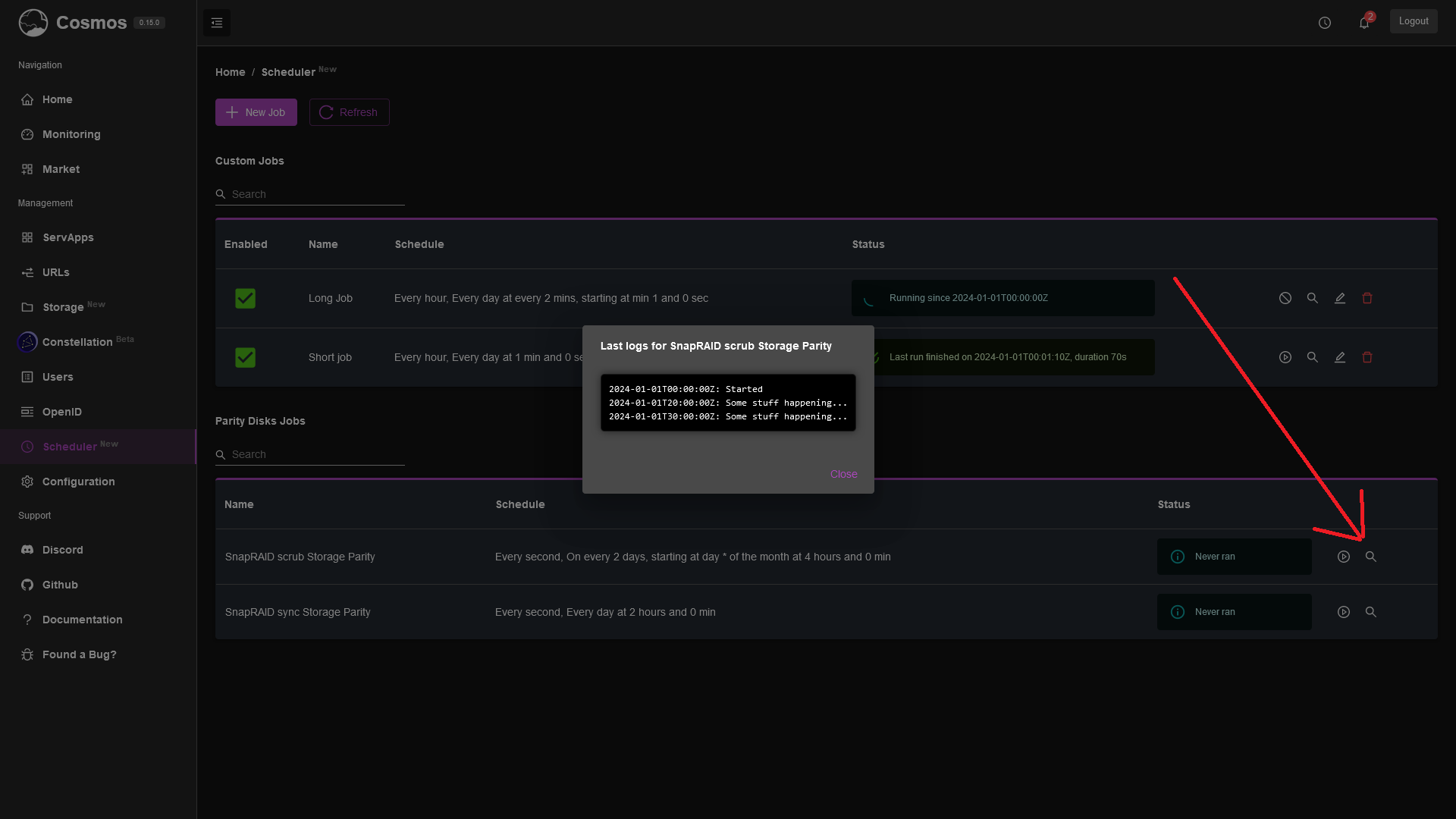
Task: Click Never ran status for scrub job
Action: [x=1235, y=557]
